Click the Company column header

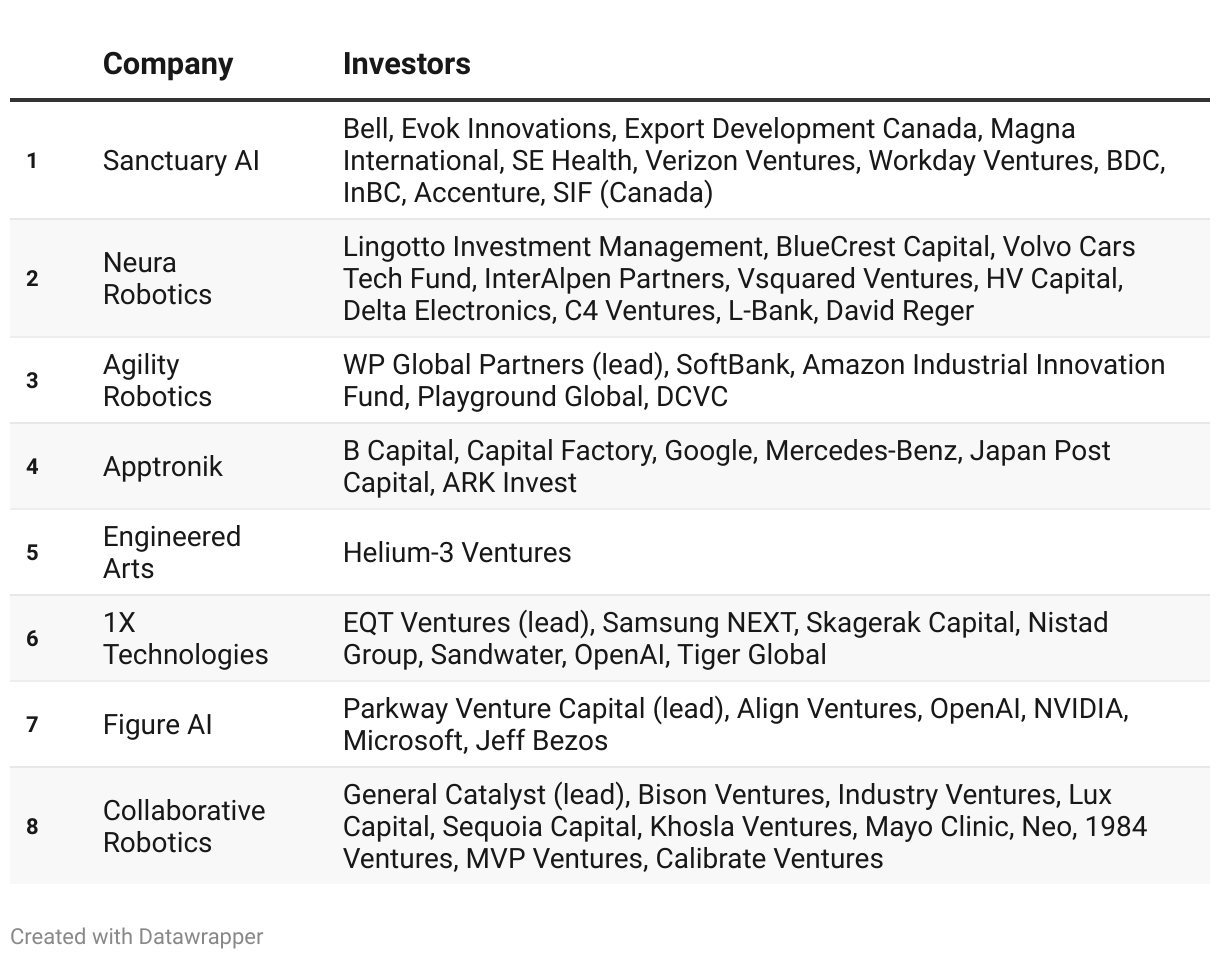tap(168, 64)
